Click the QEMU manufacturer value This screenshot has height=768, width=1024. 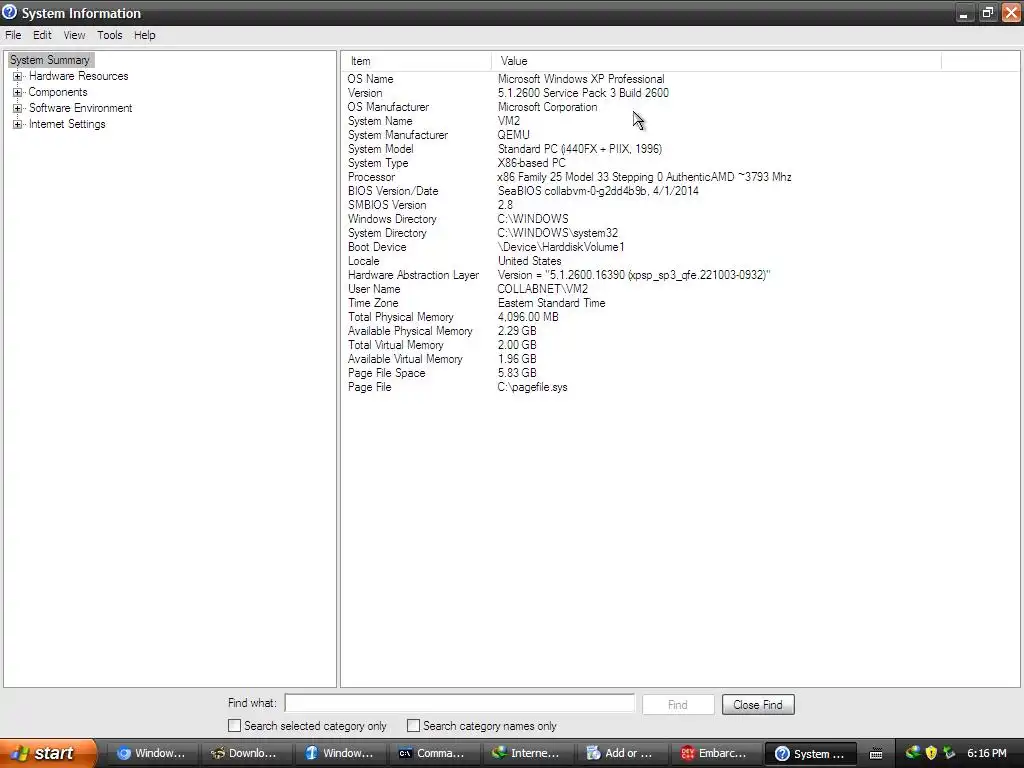pyautogui.click(x=513, y=135)
